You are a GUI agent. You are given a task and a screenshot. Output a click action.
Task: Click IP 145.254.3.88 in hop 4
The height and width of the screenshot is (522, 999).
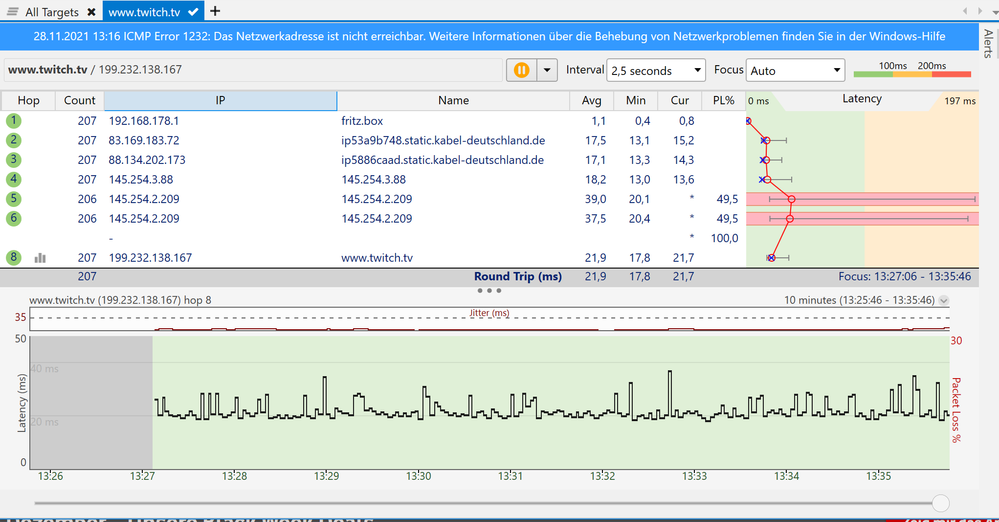(x=141, y=180)
